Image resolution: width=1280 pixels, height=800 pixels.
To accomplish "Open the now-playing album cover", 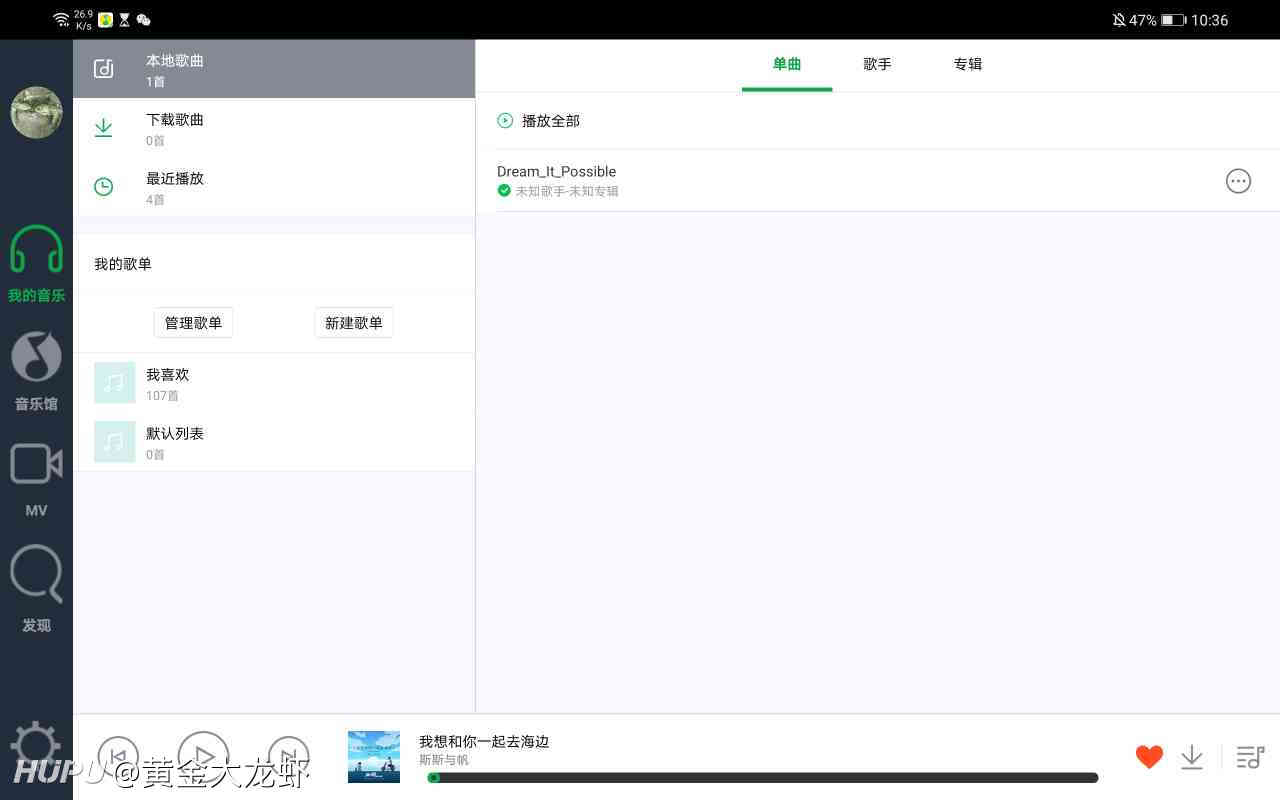I will (374, 756).
